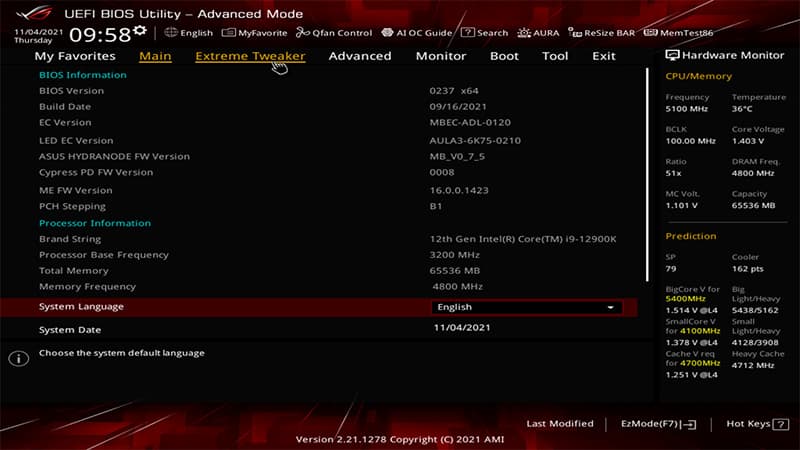This screenshot has height=450, width=800.
Task: Launch MemTest86 utility
Action: [x=678, y=33]
